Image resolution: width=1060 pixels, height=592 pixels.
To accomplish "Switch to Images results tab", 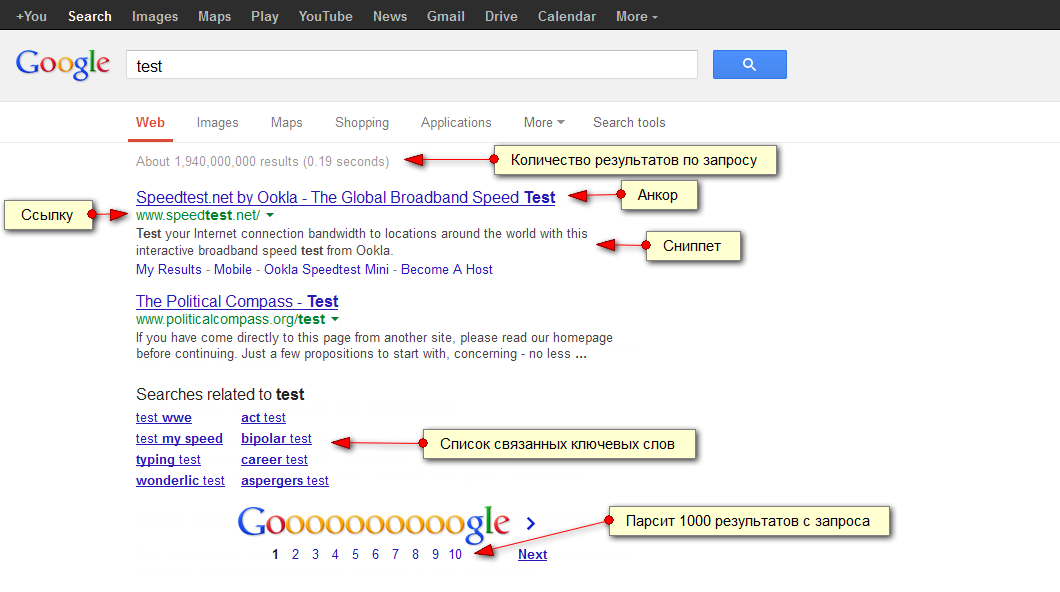I will point(218,122).
